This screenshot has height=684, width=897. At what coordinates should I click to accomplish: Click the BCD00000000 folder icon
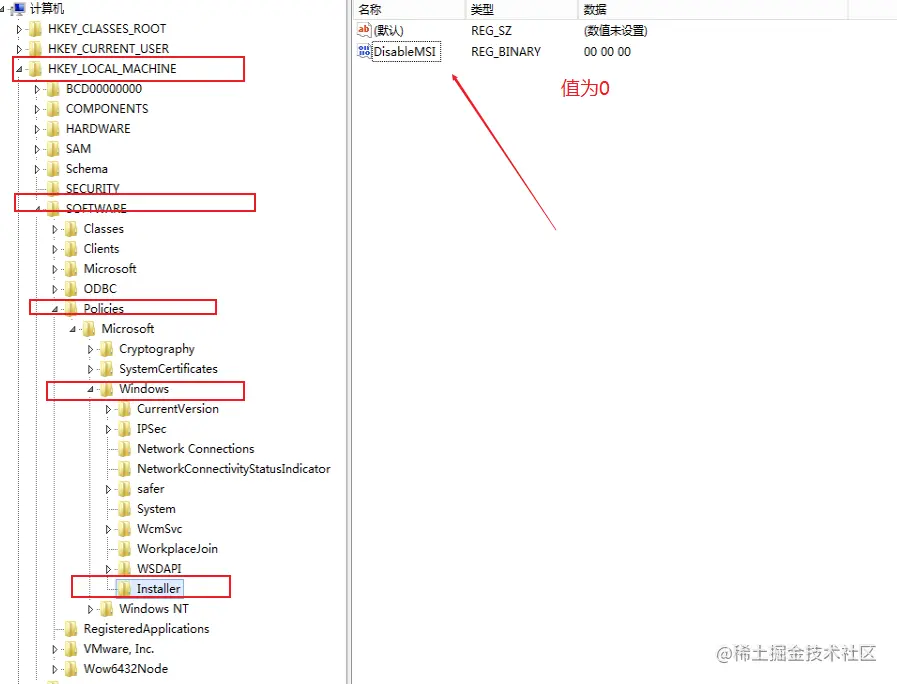coord(53,89)
